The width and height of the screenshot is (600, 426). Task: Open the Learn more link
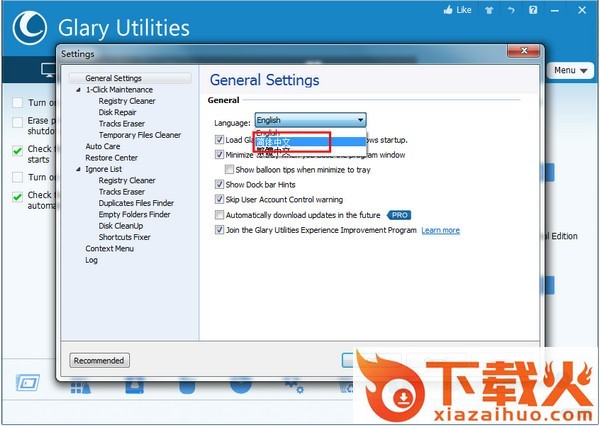pyautogui.click(x=440, y=230)
